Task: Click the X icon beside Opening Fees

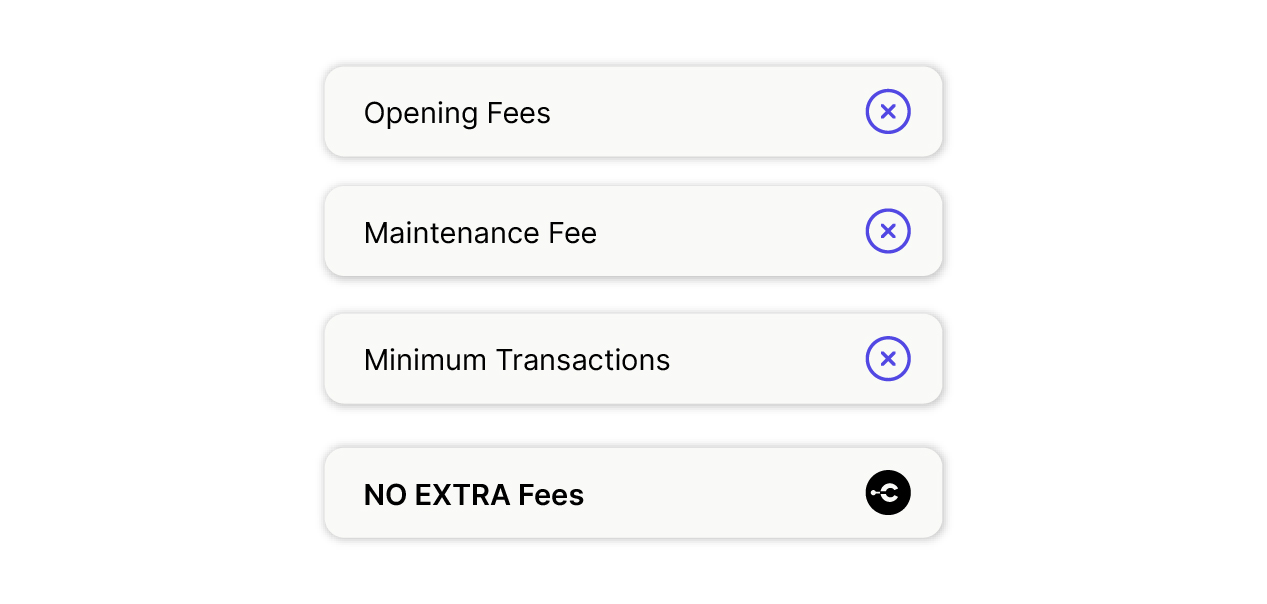Action: (888, 112)
